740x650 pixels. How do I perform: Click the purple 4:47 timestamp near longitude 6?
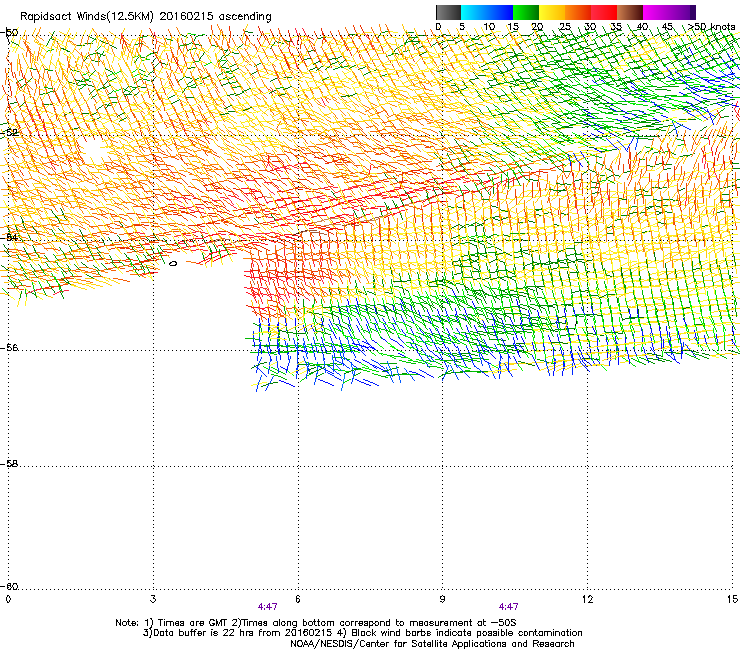click(268, 607)
